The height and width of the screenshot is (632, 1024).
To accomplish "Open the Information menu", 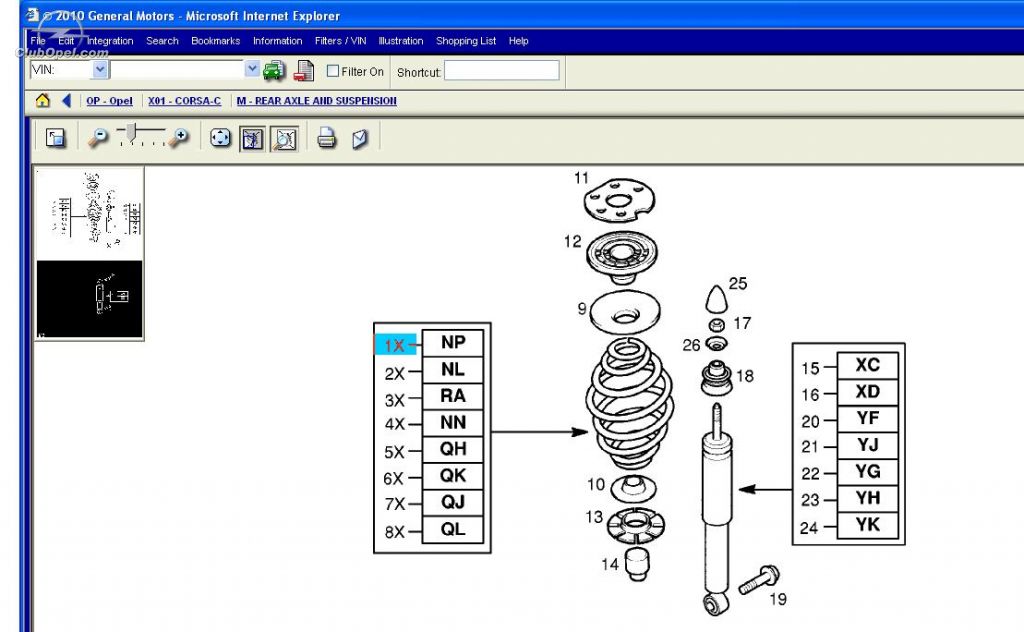I will tap(278, 40).
